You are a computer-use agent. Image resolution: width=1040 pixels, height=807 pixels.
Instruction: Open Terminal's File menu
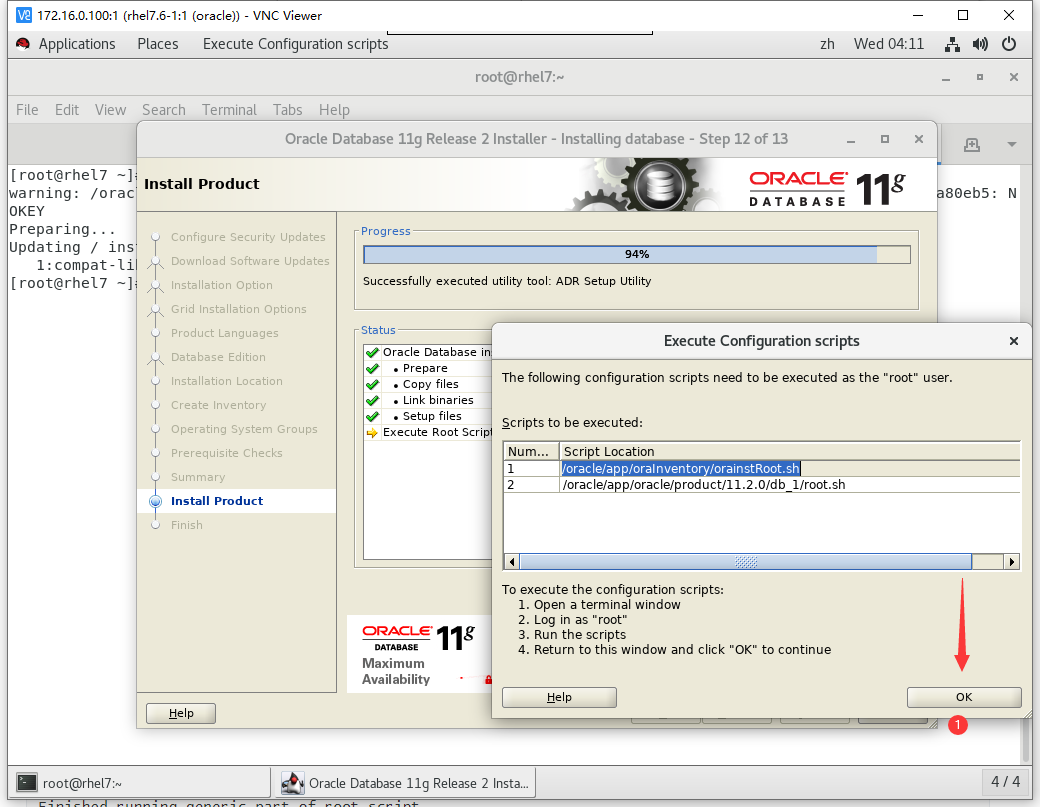tap(27, 109)
